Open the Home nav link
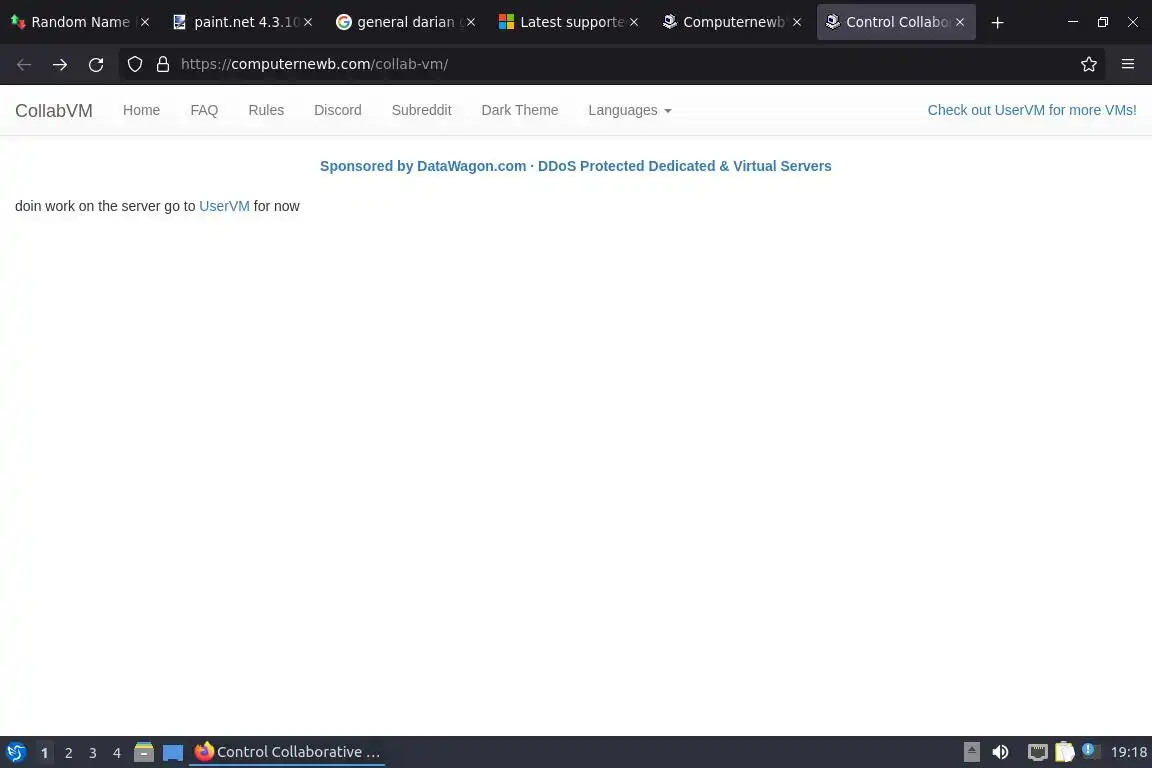Screen dimensions: 1152x768 tap(141, 110)
